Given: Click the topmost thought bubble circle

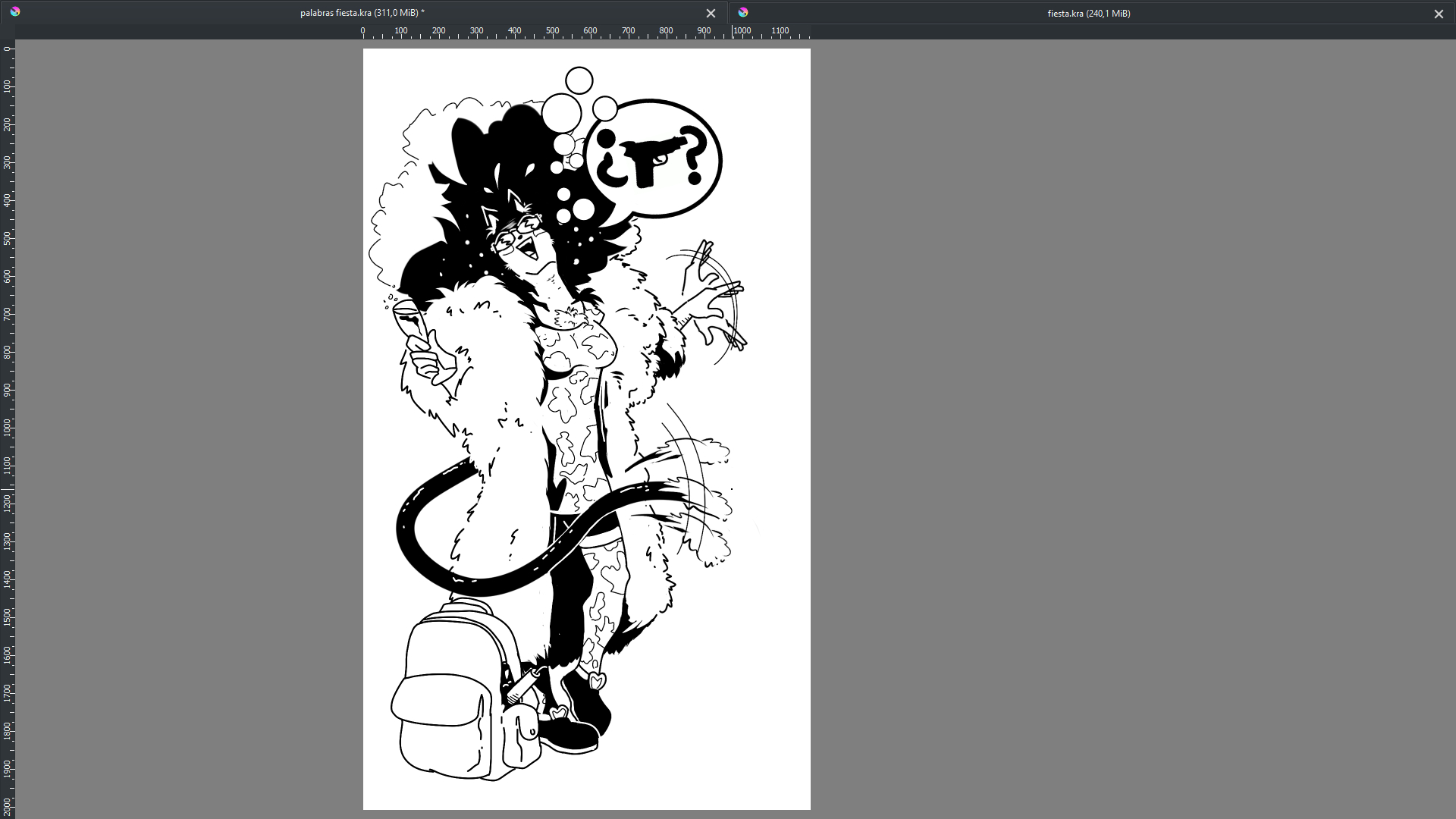Looking at the screenshot, I should click(x=579, y=80).
